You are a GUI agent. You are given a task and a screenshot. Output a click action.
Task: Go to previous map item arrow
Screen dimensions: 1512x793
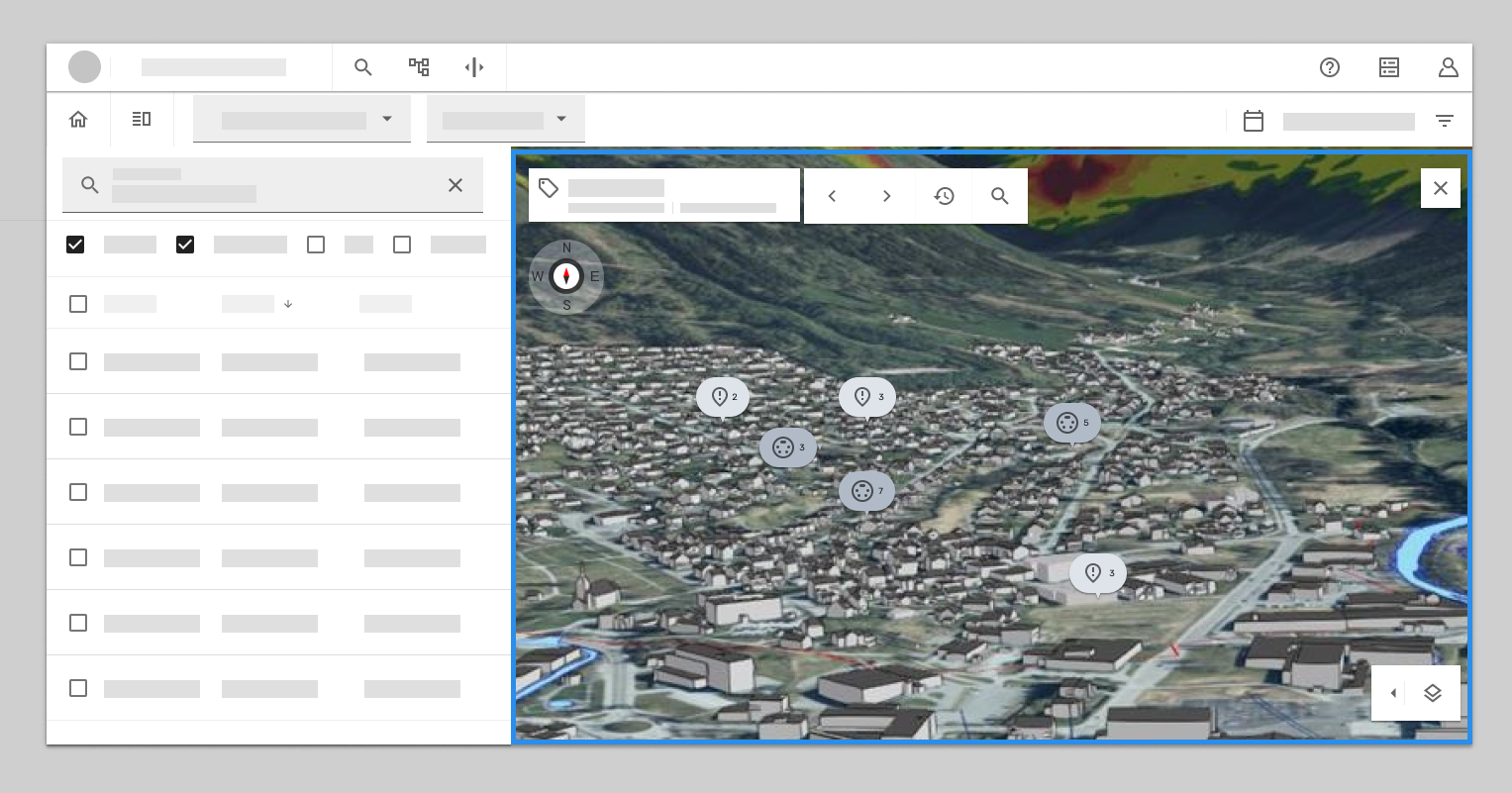tap(833, 196)
